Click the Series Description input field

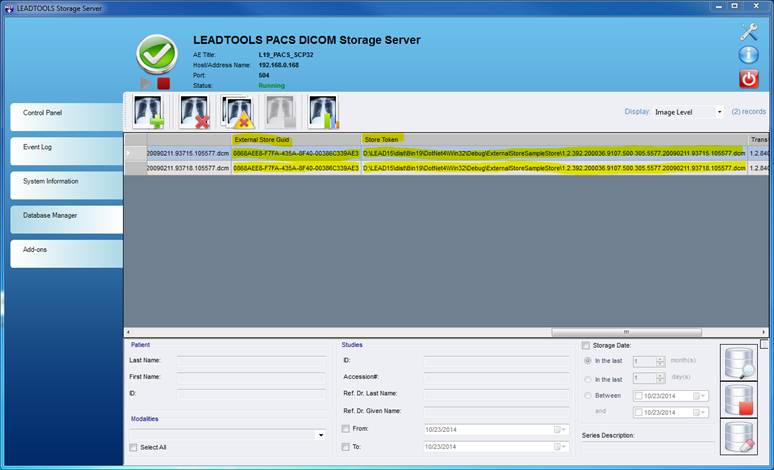(647, 447)
